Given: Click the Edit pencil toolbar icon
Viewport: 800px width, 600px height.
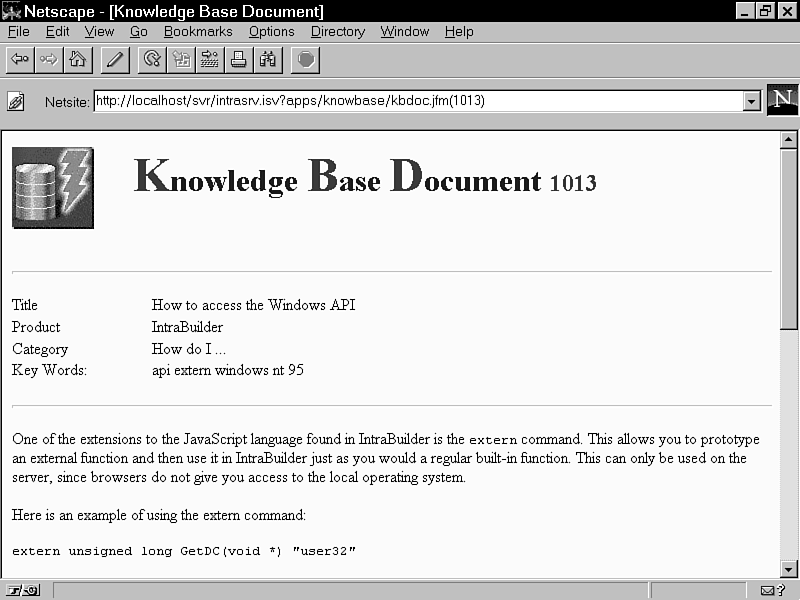Looking at the screenshot, I should (x=114, y=60).
